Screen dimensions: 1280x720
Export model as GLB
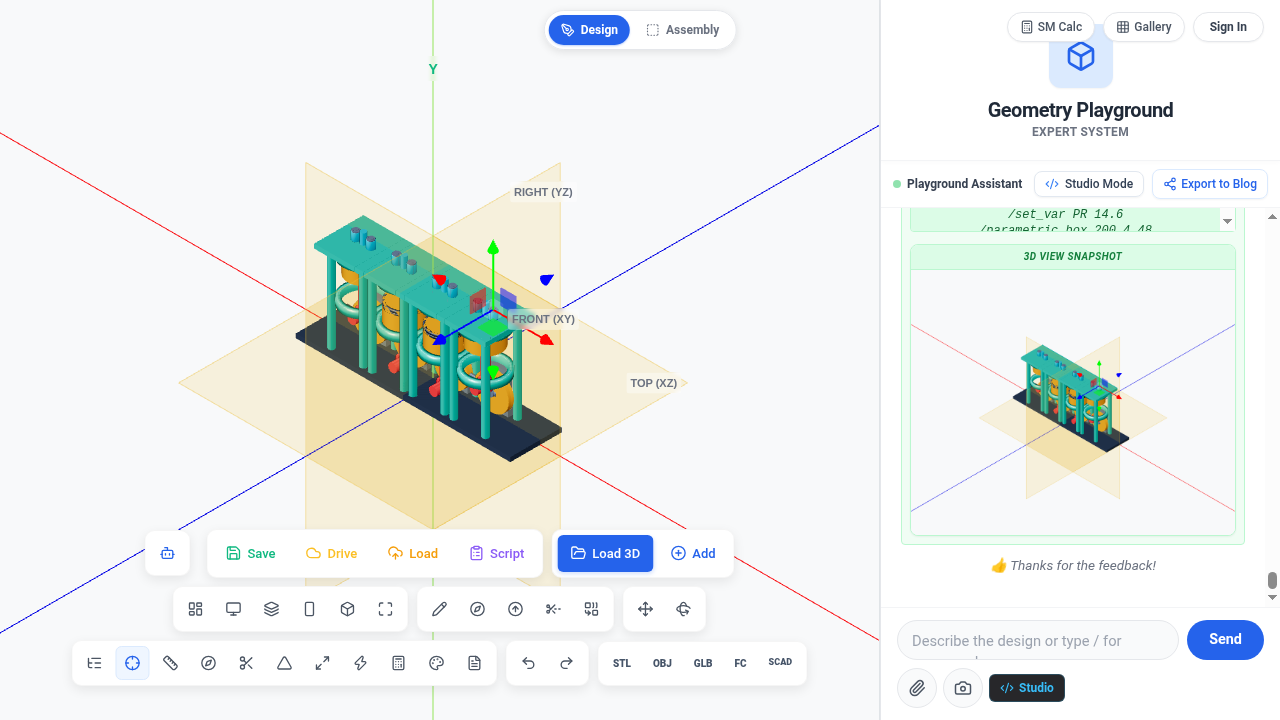pos(703,663)
